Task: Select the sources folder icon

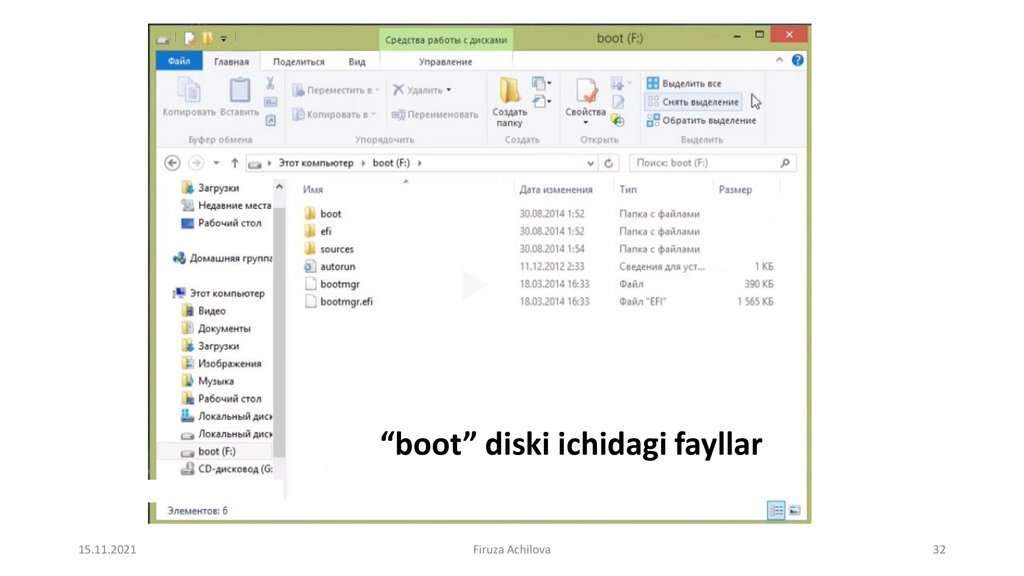Action: click(310, 249)
